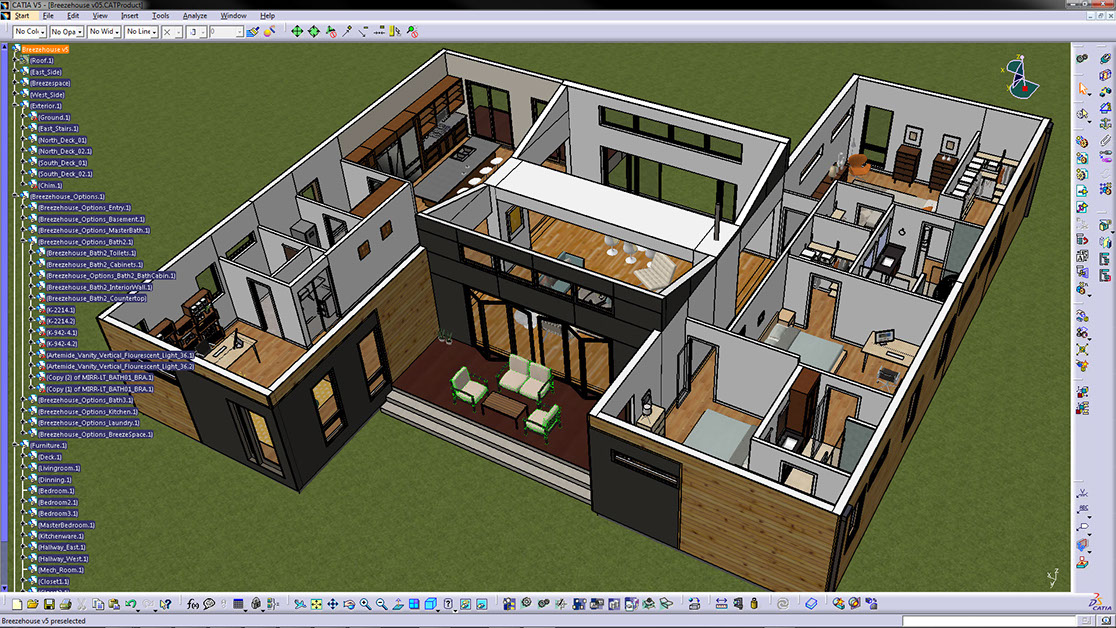This screenshot has width=1116, height=628.
Task: Save the product with the floppy icon
Action: point(49,604)
